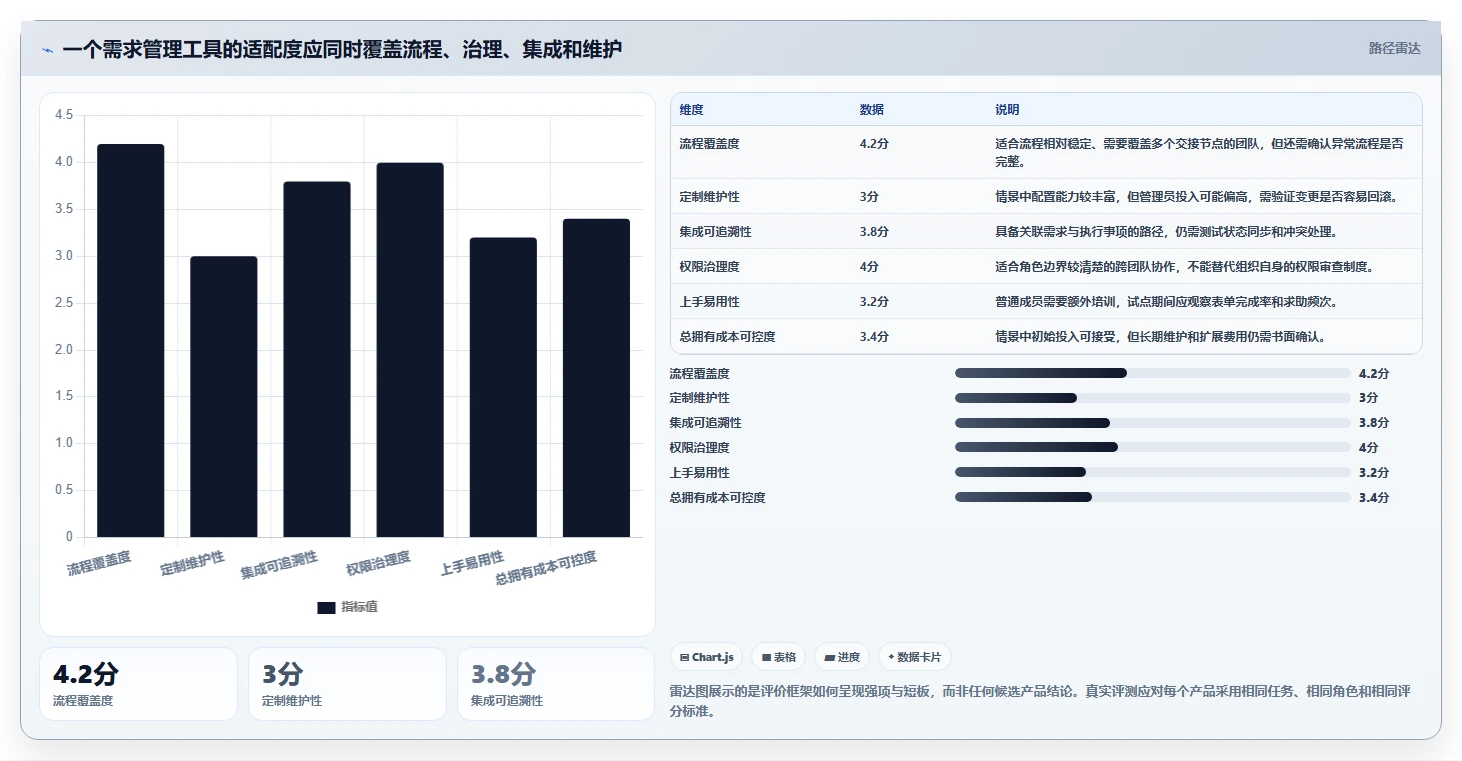Click the 总拥有成本可控度 bar in the chart
Viewport: 1462px width, 761px height.
pos(596,378)
